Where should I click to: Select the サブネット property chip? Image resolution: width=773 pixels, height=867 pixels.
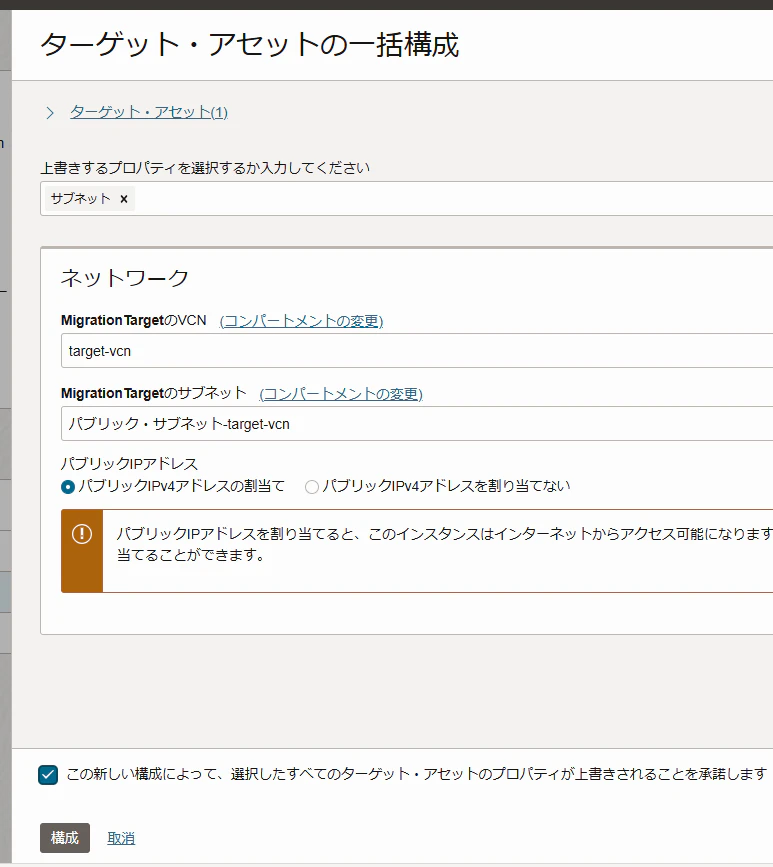click(81, 199)
